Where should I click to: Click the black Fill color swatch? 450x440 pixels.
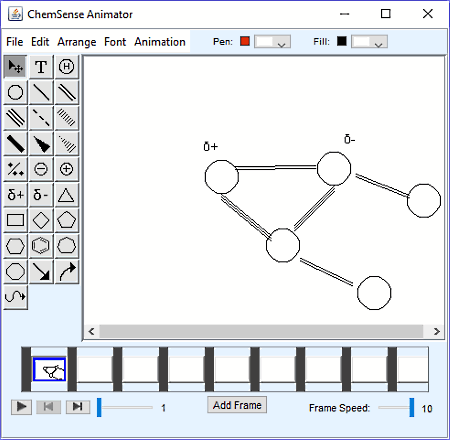(x=342, y=41)
